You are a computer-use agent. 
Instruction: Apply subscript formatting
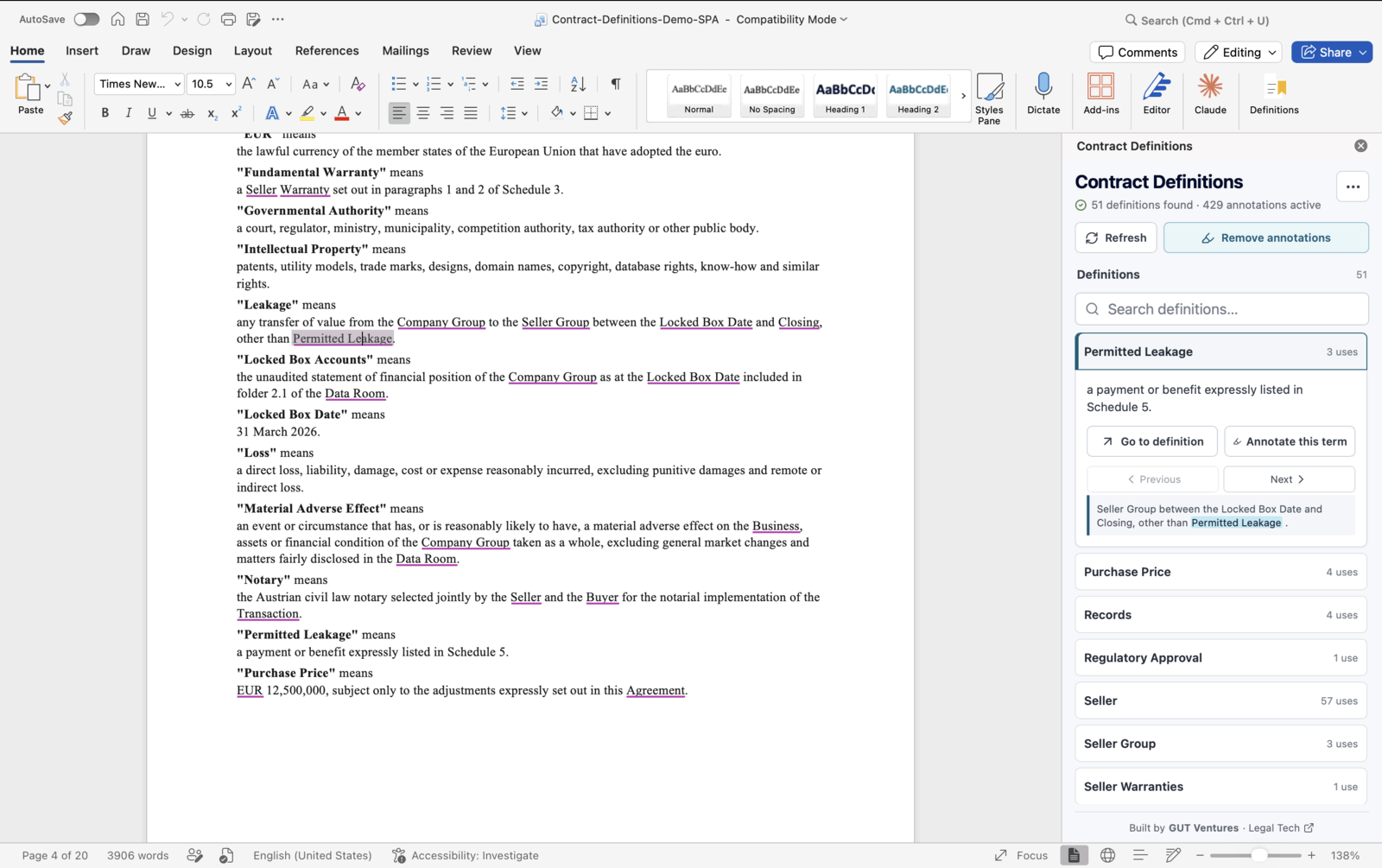212,113
